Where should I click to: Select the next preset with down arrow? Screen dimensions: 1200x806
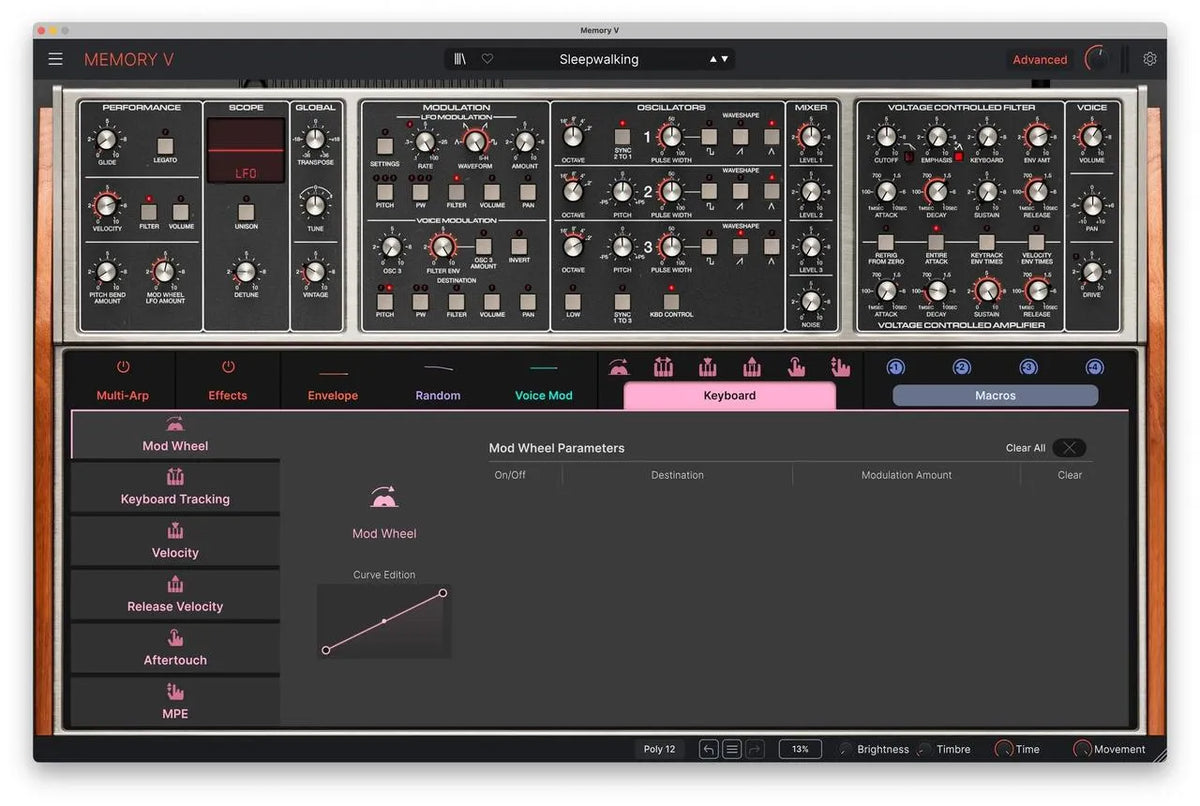[x=725, y=59]
